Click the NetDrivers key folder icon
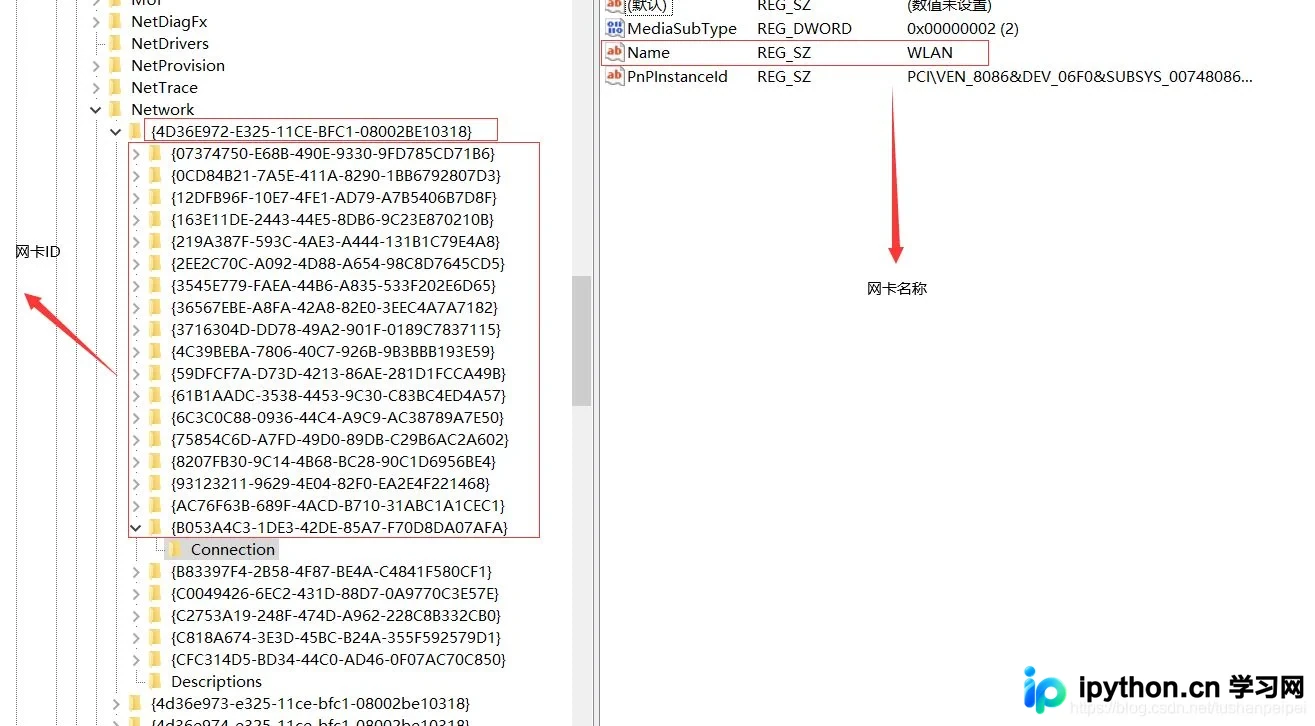Screen dimensions: 1315x726 pyautogui.click(x=115, y=43)
